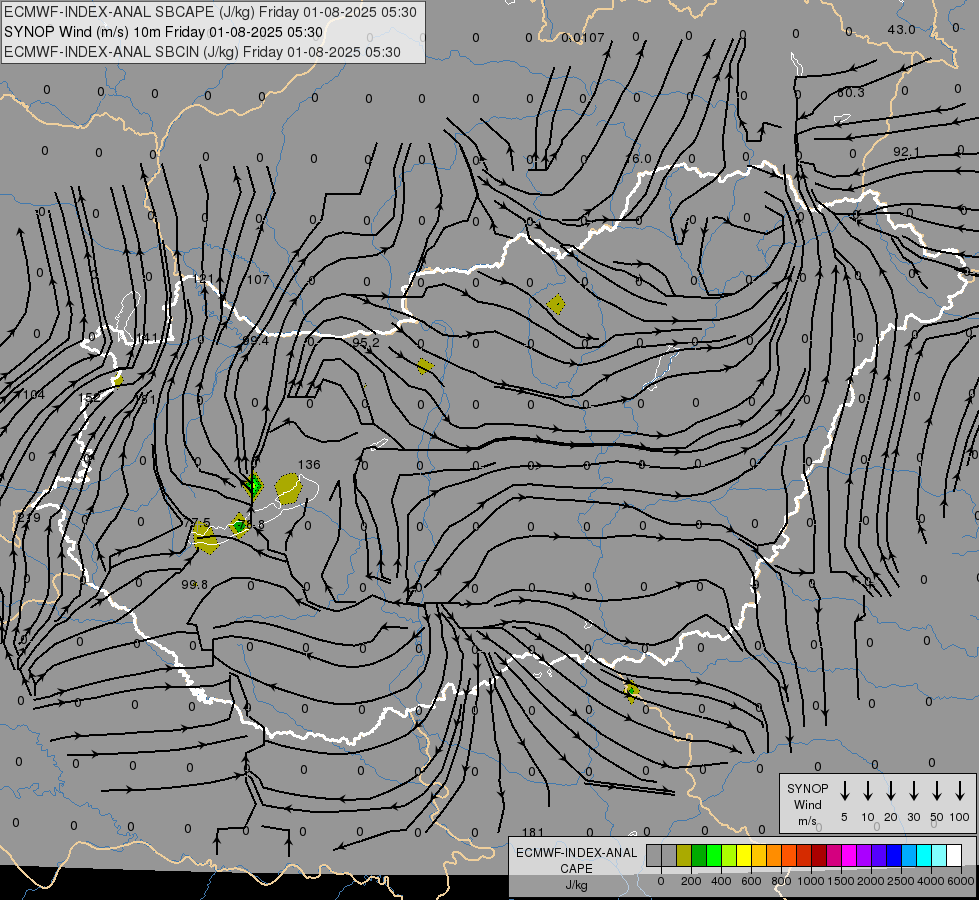Click the '219' value on the map

pos(29,517)
